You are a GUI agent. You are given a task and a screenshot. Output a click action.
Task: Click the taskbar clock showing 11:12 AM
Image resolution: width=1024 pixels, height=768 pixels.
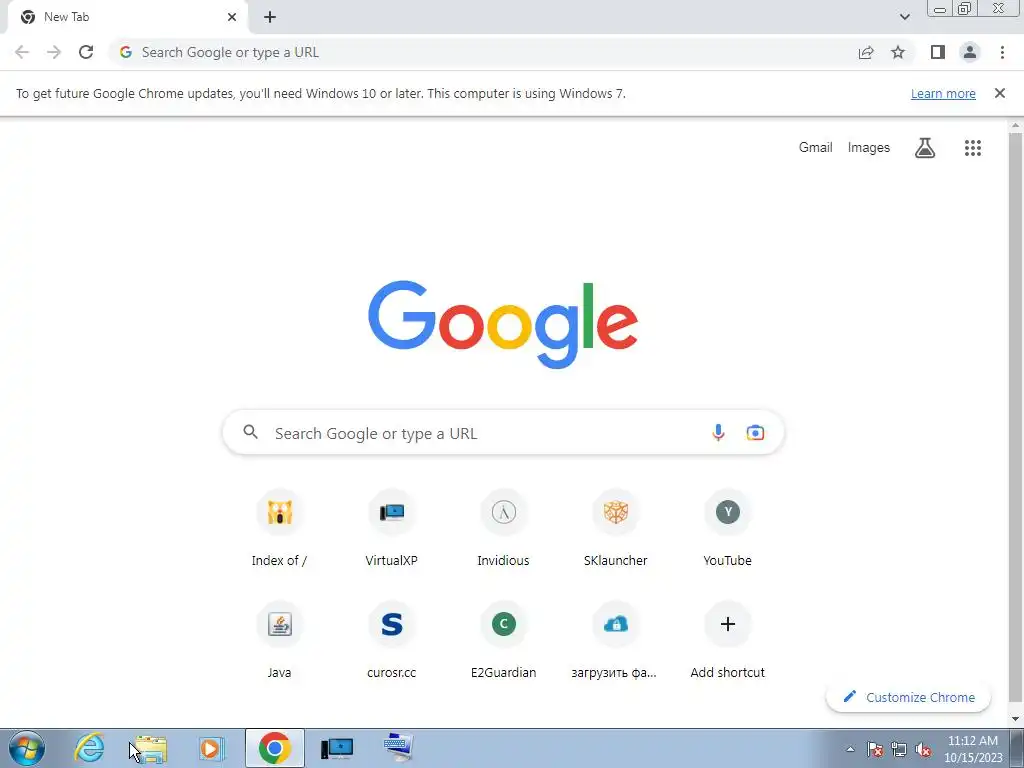(973, 749)
